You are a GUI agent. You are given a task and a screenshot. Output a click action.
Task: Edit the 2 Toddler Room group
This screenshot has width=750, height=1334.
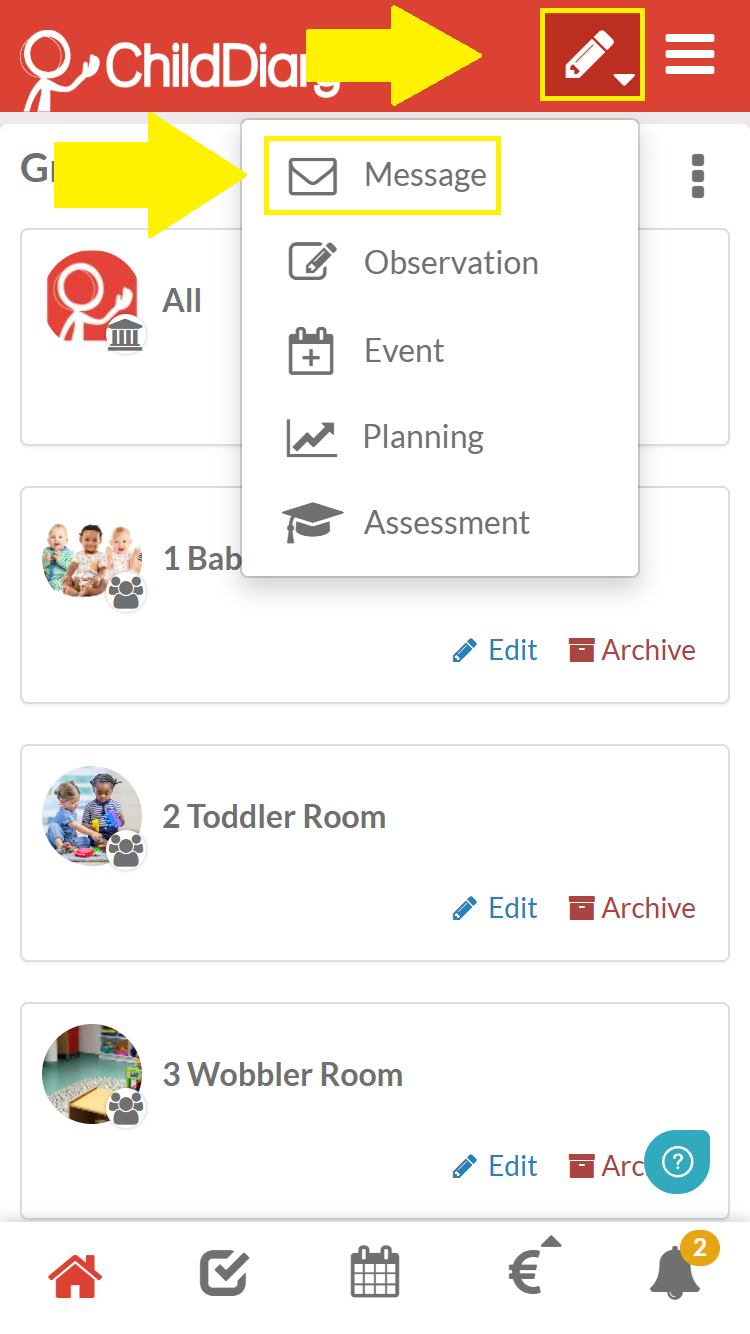pyautogui.click(x=495, y=908)
